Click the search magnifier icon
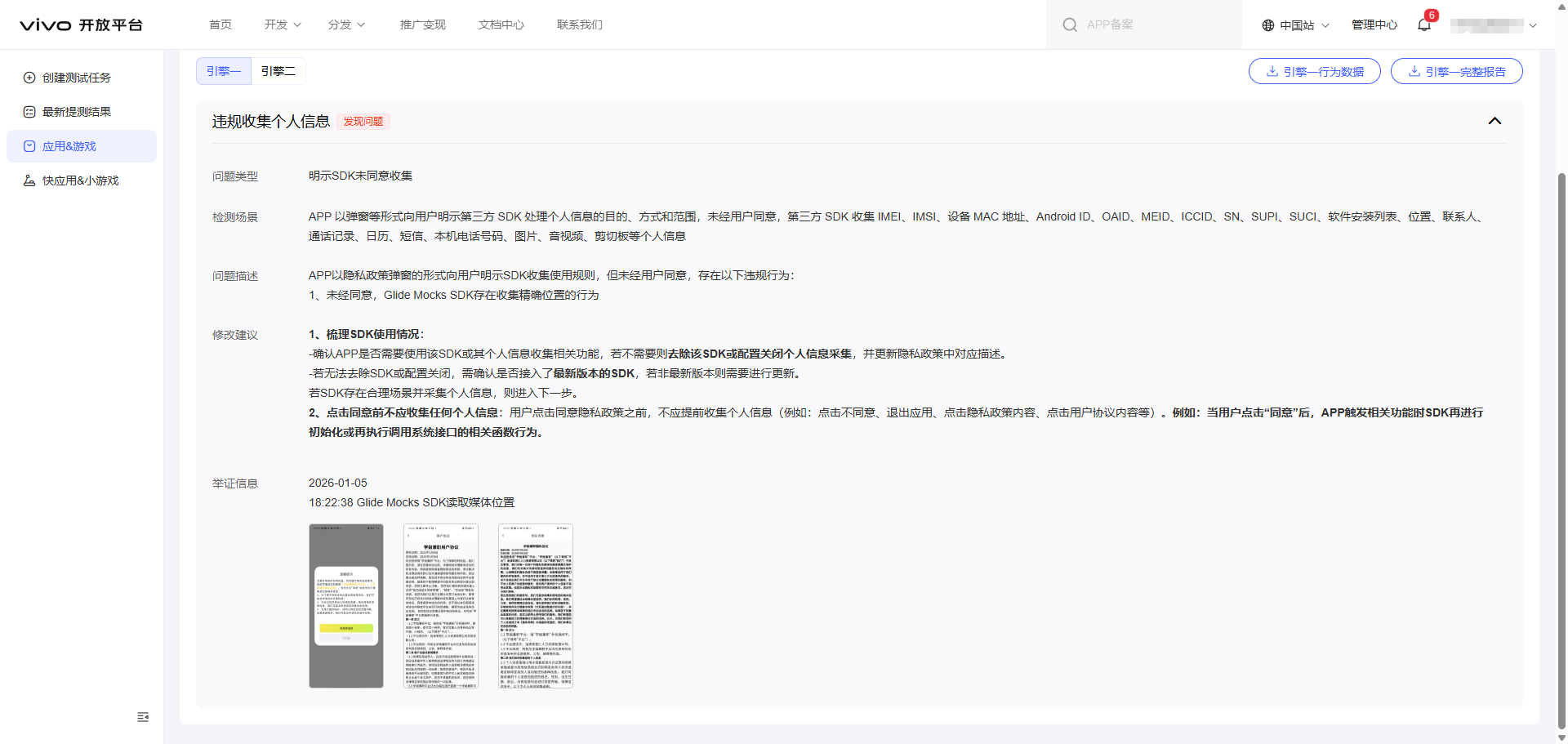 [1069, 25]
